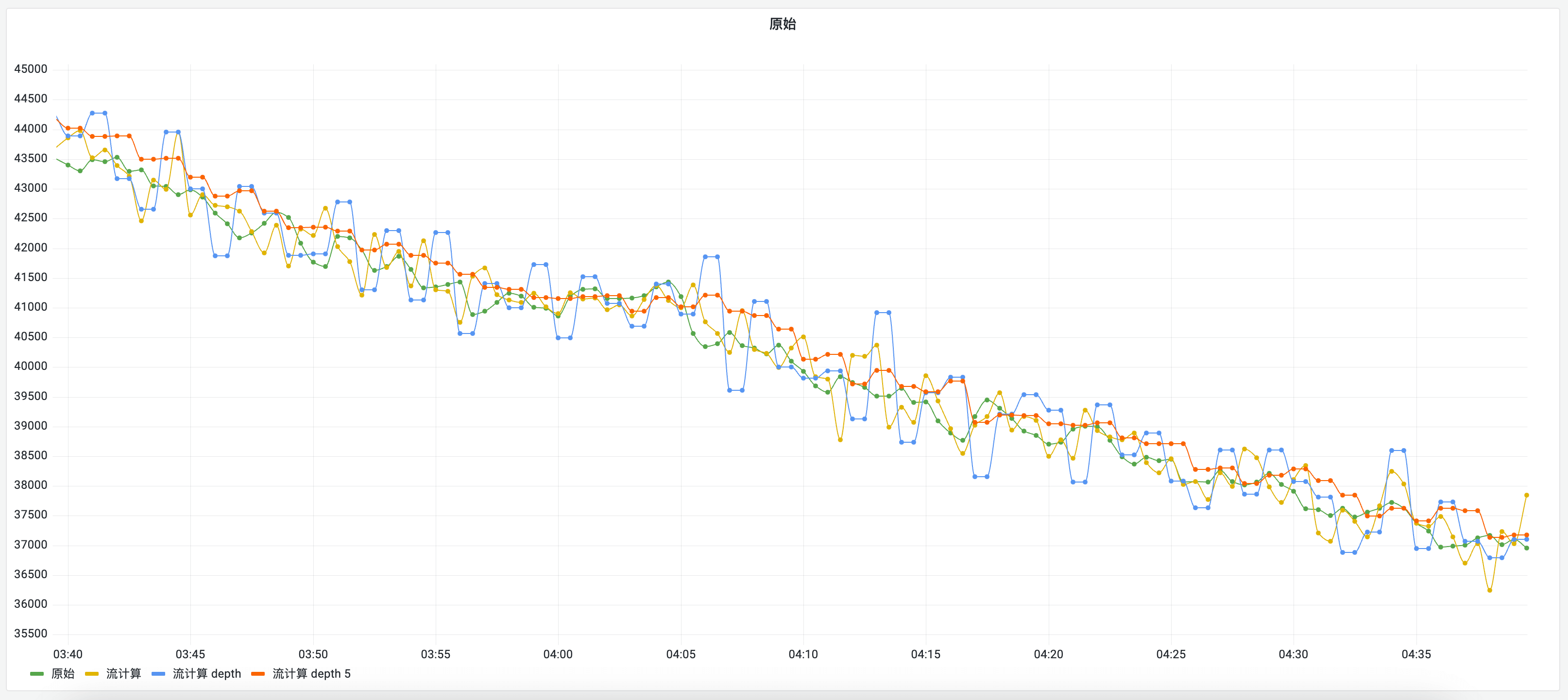
Task: Click the 03:40 x-axis time label
Action: [x=68, y=654]
